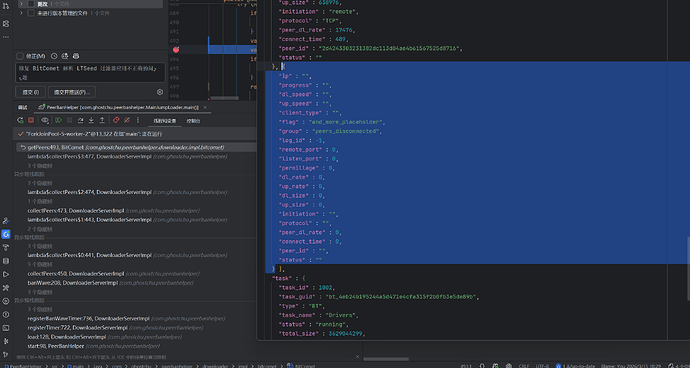Click the eye icon in debug toolbar
Viewport: 690px width, 368px height.
click(x=45, y=120)
